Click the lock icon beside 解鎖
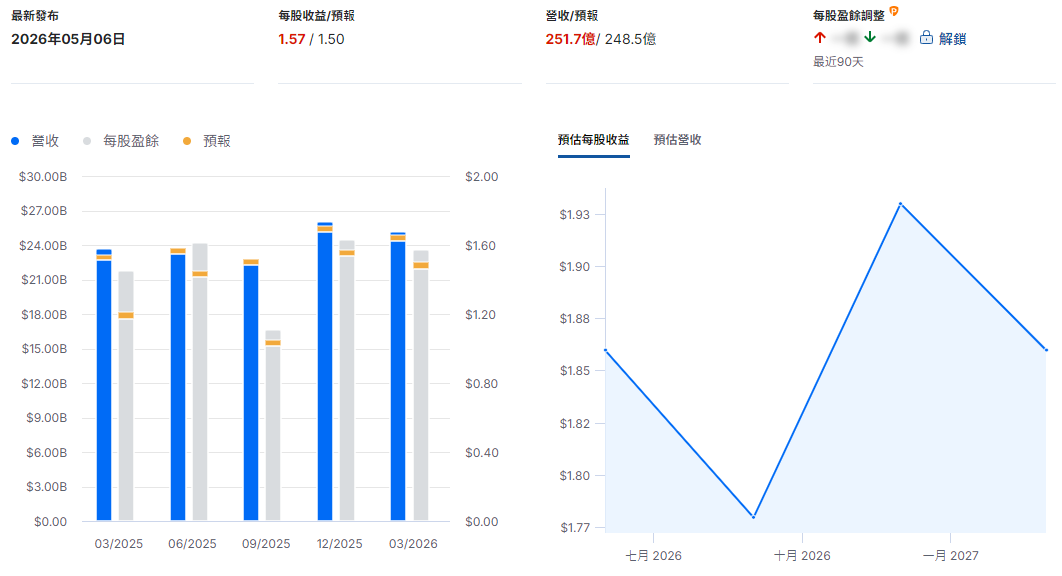This screenshot has height=576, width=1062. click(x=926, y=38)
